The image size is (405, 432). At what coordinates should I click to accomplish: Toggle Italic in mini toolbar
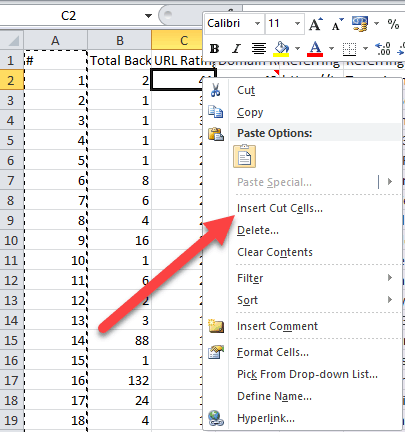tap(236, 49)
